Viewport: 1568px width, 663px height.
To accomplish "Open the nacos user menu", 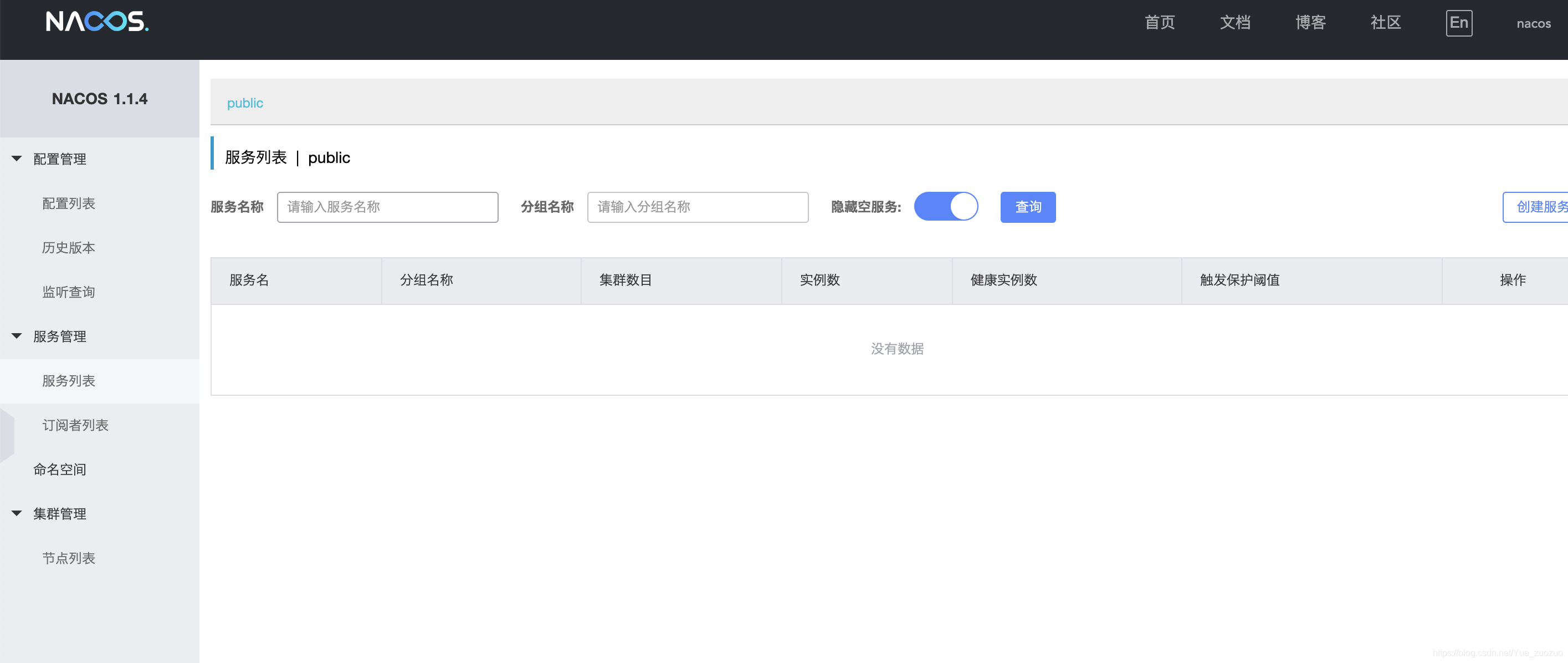I will tap(1533, 23).
